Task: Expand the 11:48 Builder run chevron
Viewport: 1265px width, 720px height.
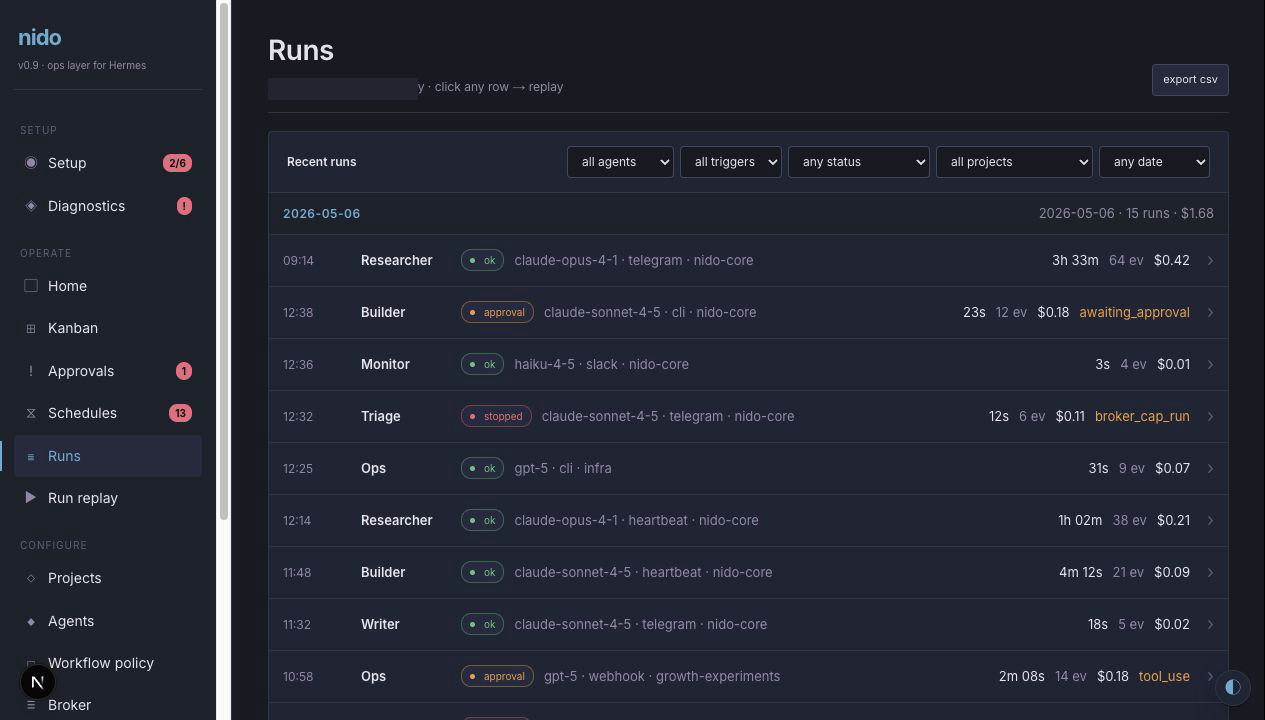Action: 1210,572
